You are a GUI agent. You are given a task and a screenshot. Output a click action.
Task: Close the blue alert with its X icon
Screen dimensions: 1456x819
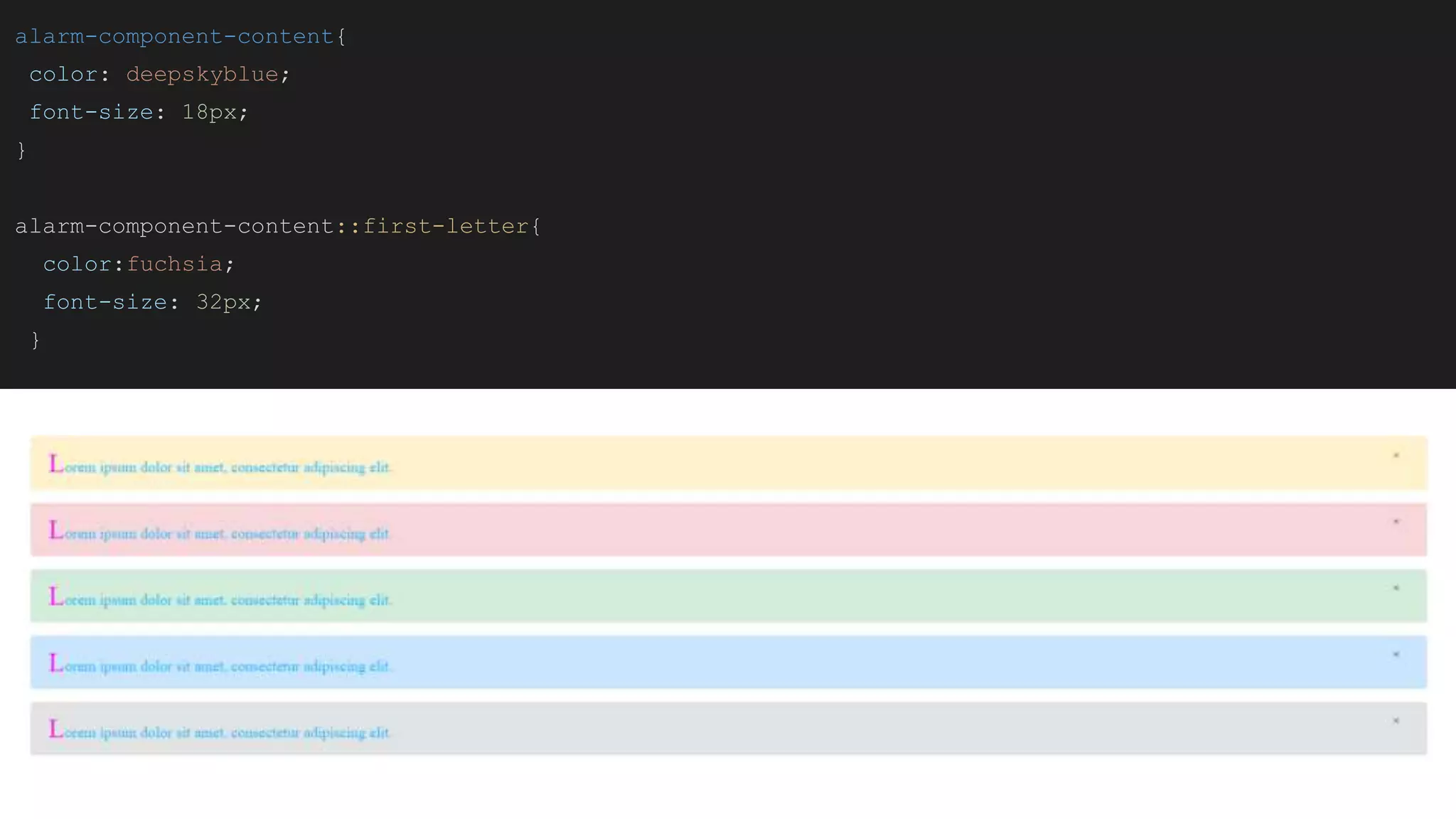1396,654
